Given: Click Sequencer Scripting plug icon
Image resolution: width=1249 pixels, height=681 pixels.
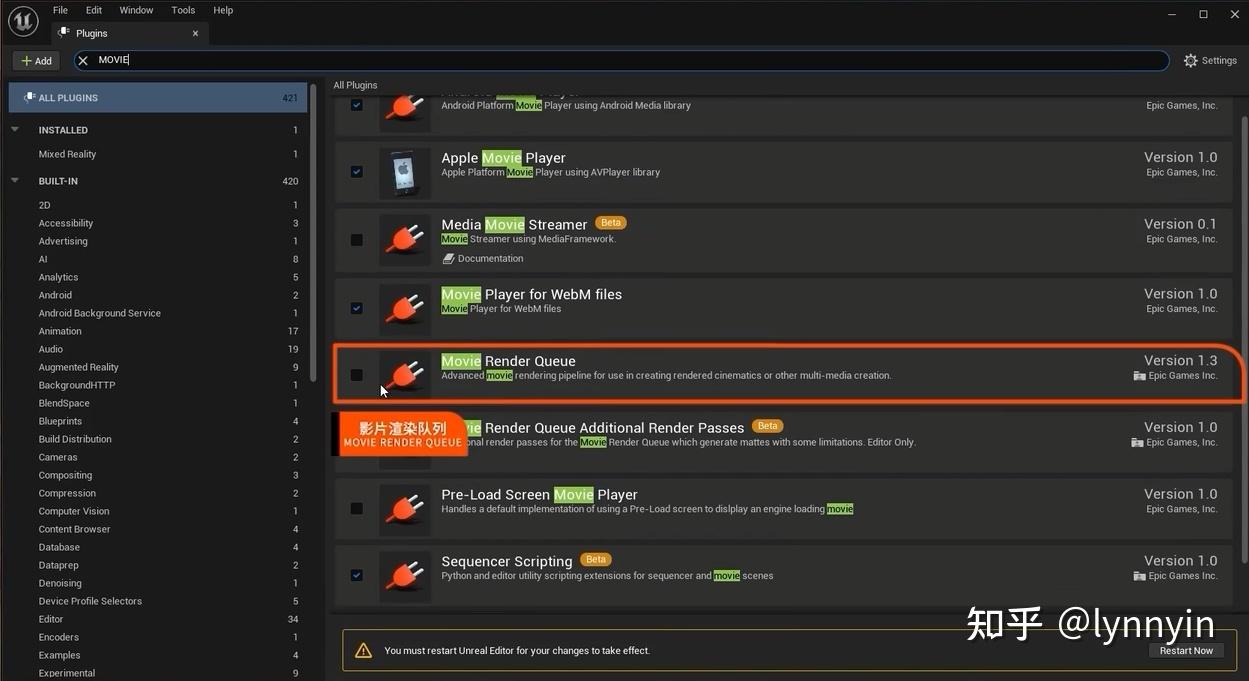Looking at the screenshot, I should 405,575.
